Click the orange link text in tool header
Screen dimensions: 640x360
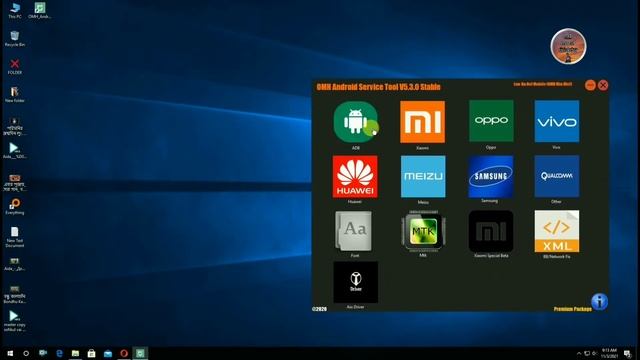click(542, 84)
